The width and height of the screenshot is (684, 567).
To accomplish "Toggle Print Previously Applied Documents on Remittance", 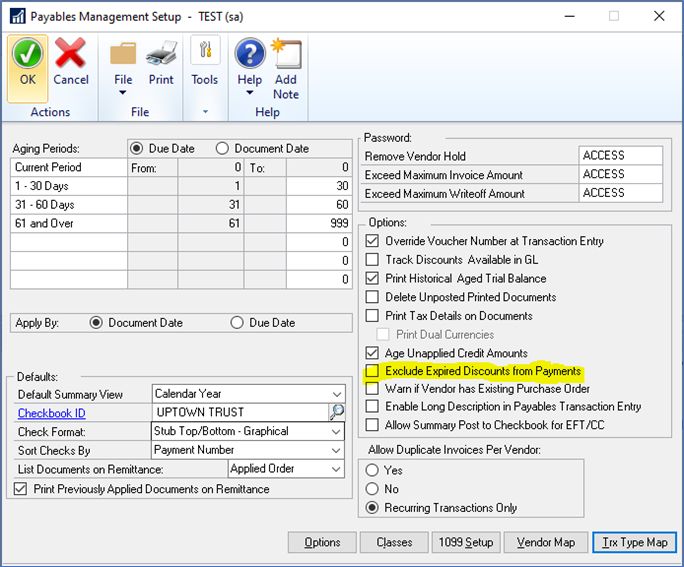I will point(20,489).
